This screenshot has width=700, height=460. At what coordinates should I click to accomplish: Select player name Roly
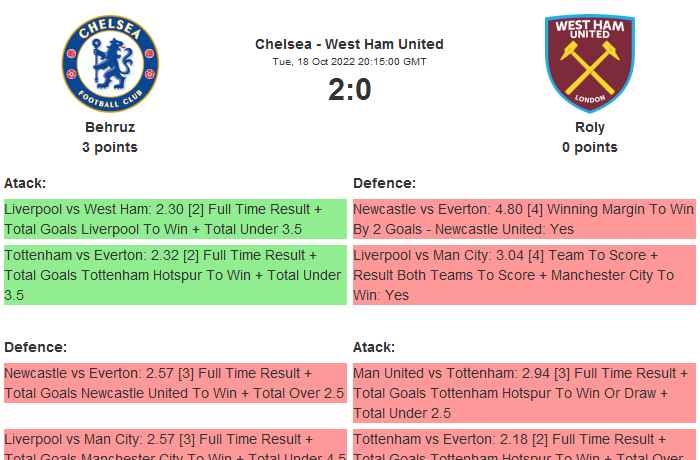pyautogui.click(x=590, y=127)
